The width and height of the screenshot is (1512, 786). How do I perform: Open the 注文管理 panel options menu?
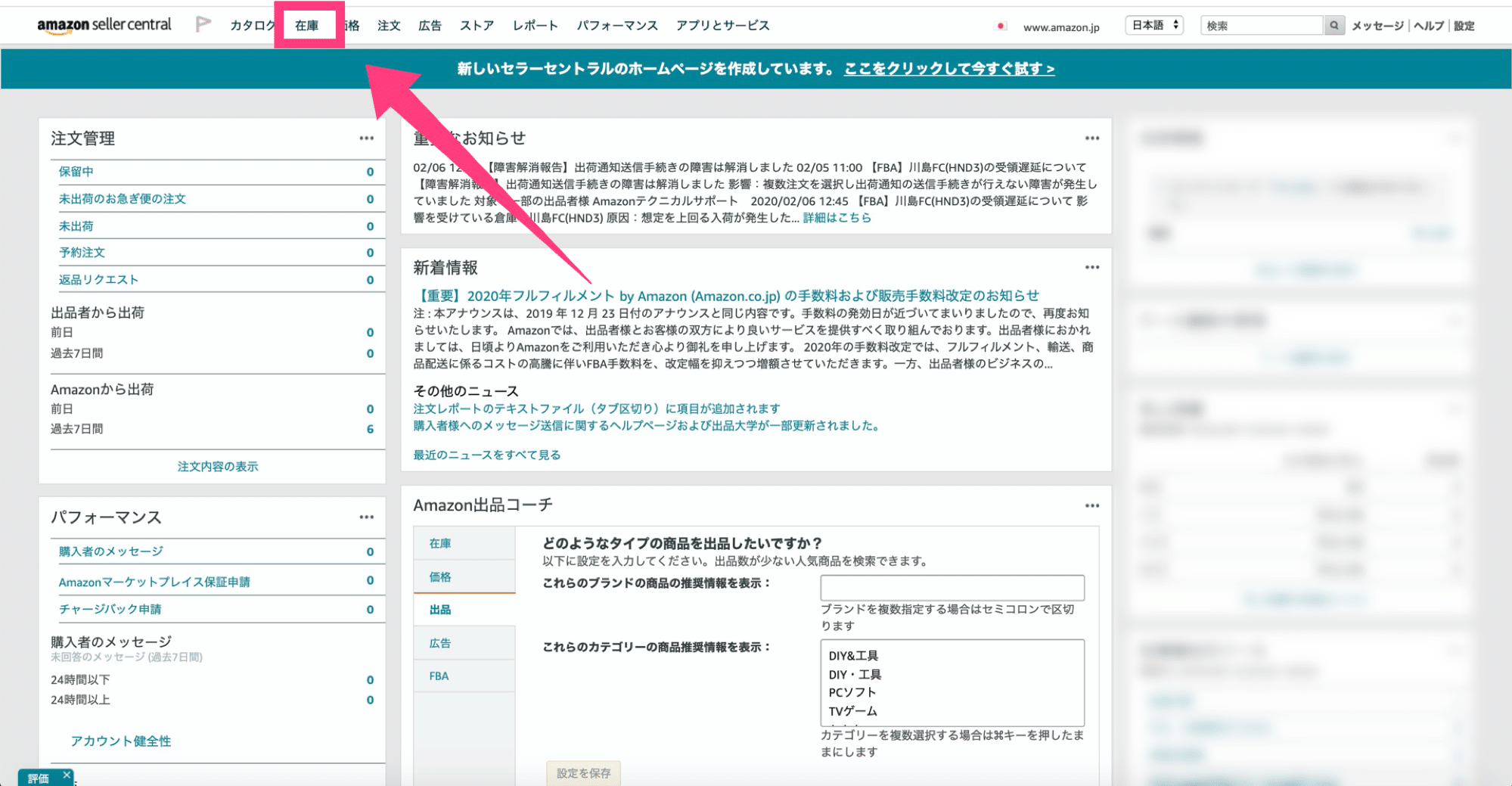[x=367, y=138]
